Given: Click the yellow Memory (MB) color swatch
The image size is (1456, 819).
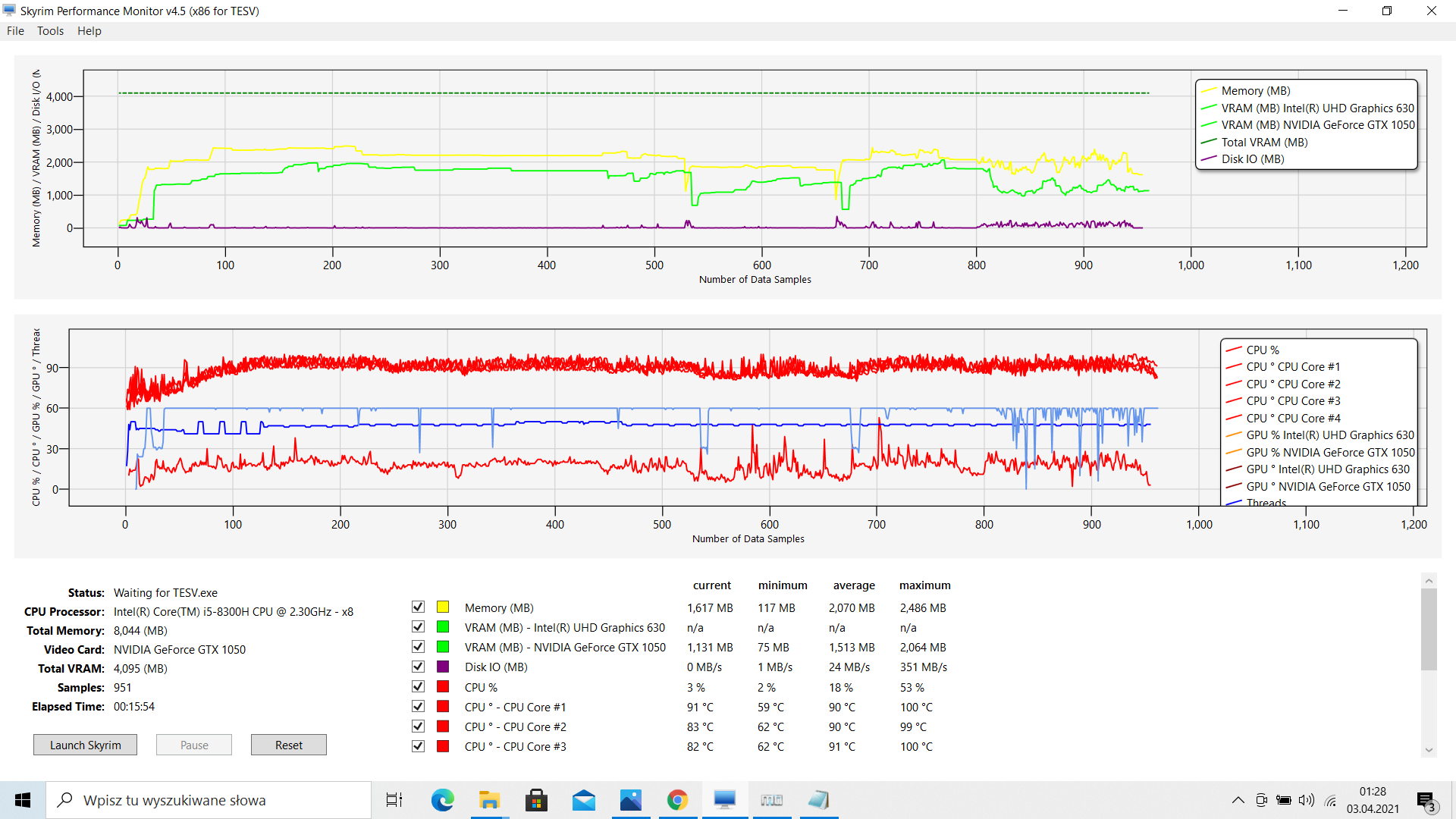Looking at the screenshot, I should pyautogui.click(x=443, y=607).
